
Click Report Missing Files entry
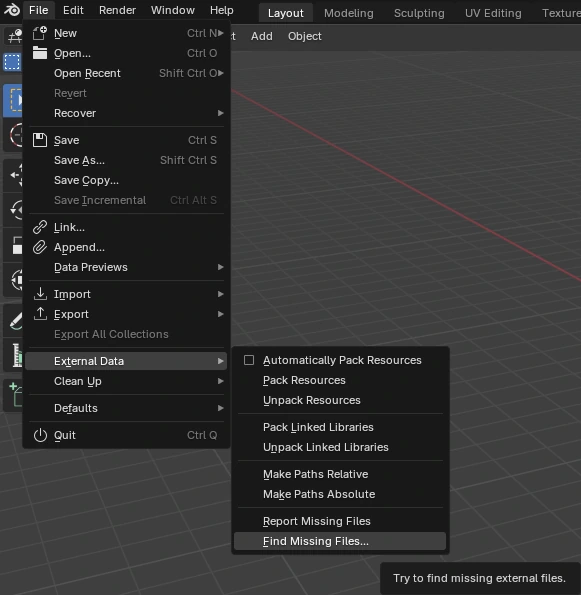[x=340, y=521]
